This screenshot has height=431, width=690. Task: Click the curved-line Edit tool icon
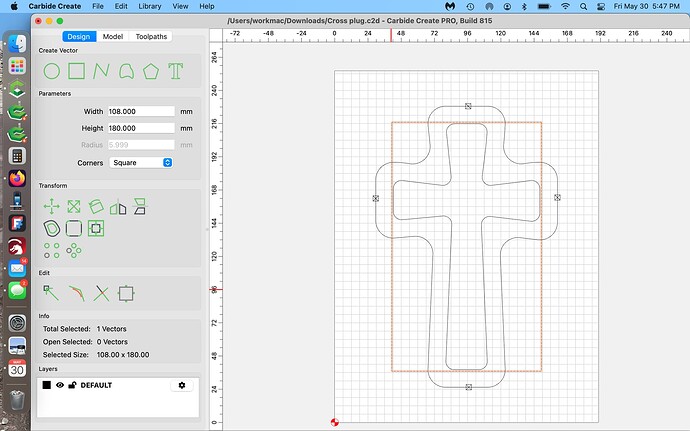[77, 293]
